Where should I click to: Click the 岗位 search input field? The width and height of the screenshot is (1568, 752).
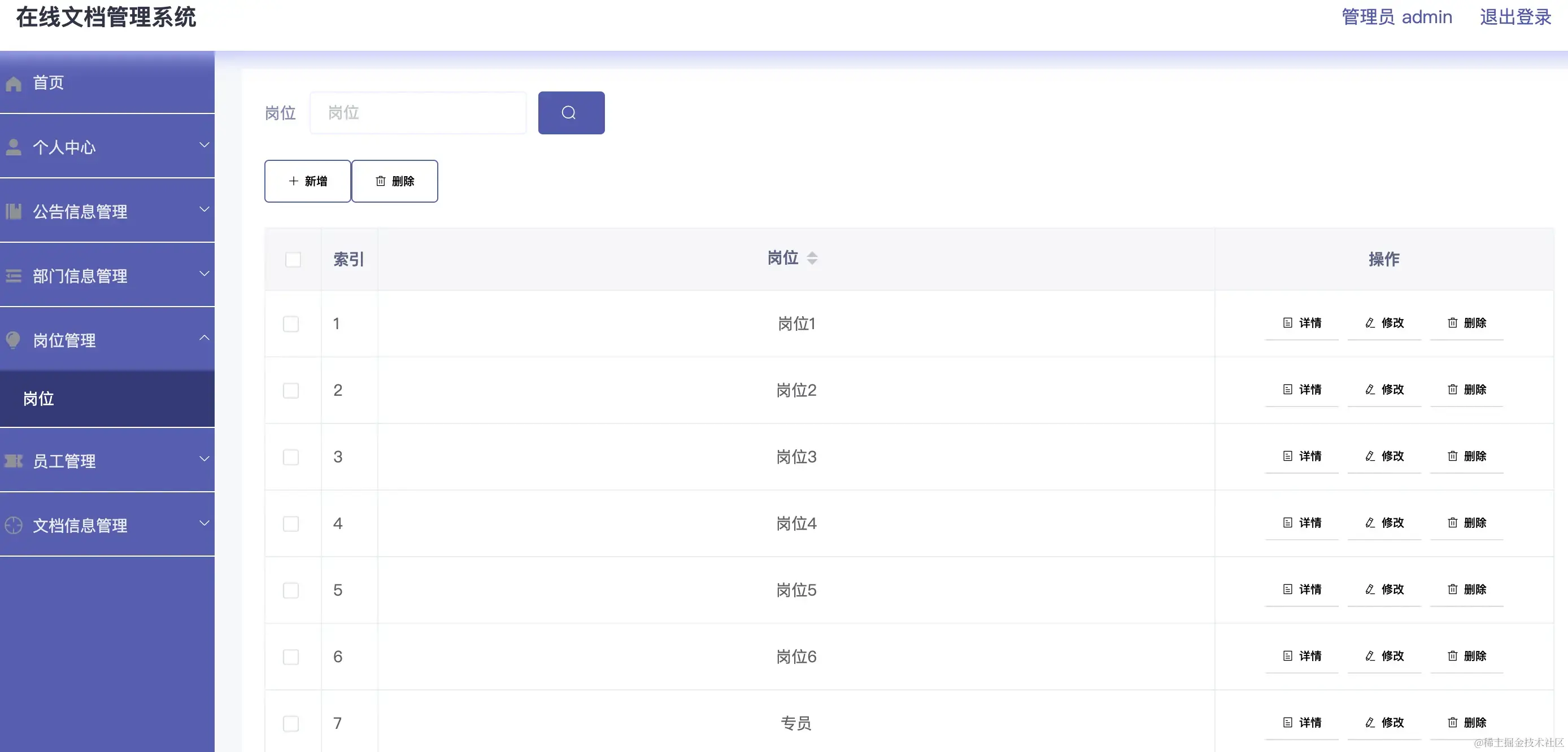(x=417, y=112)
